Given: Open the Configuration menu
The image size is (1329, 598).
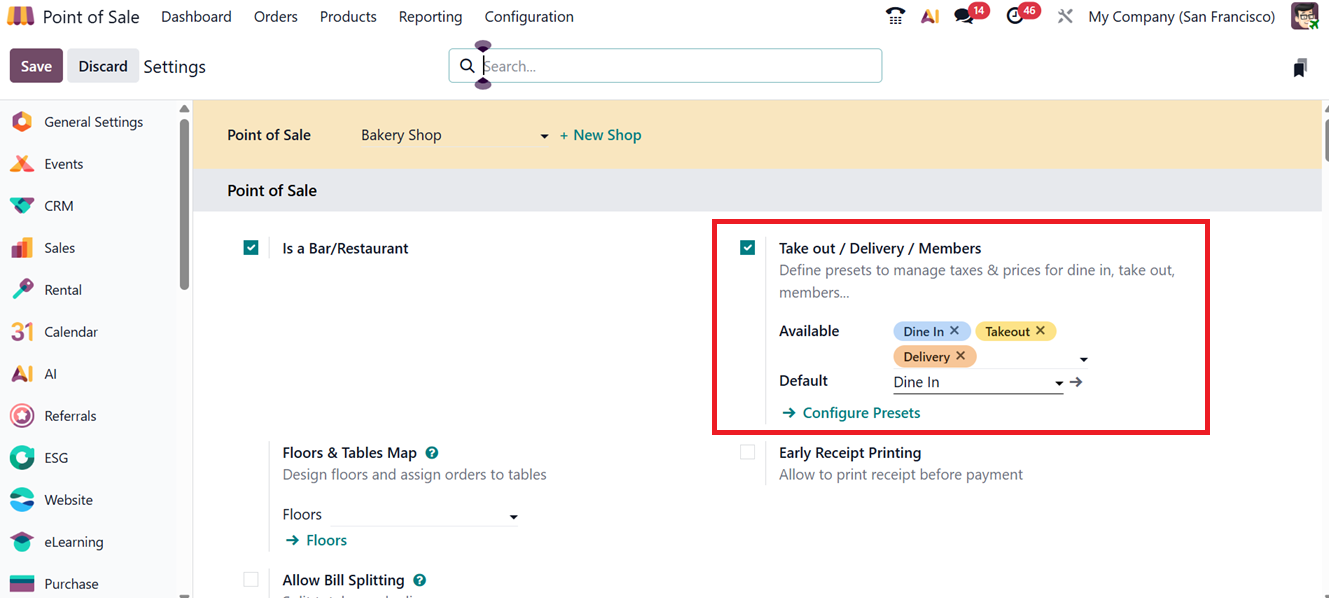Looking at the screenshot, I should (528, 17).
